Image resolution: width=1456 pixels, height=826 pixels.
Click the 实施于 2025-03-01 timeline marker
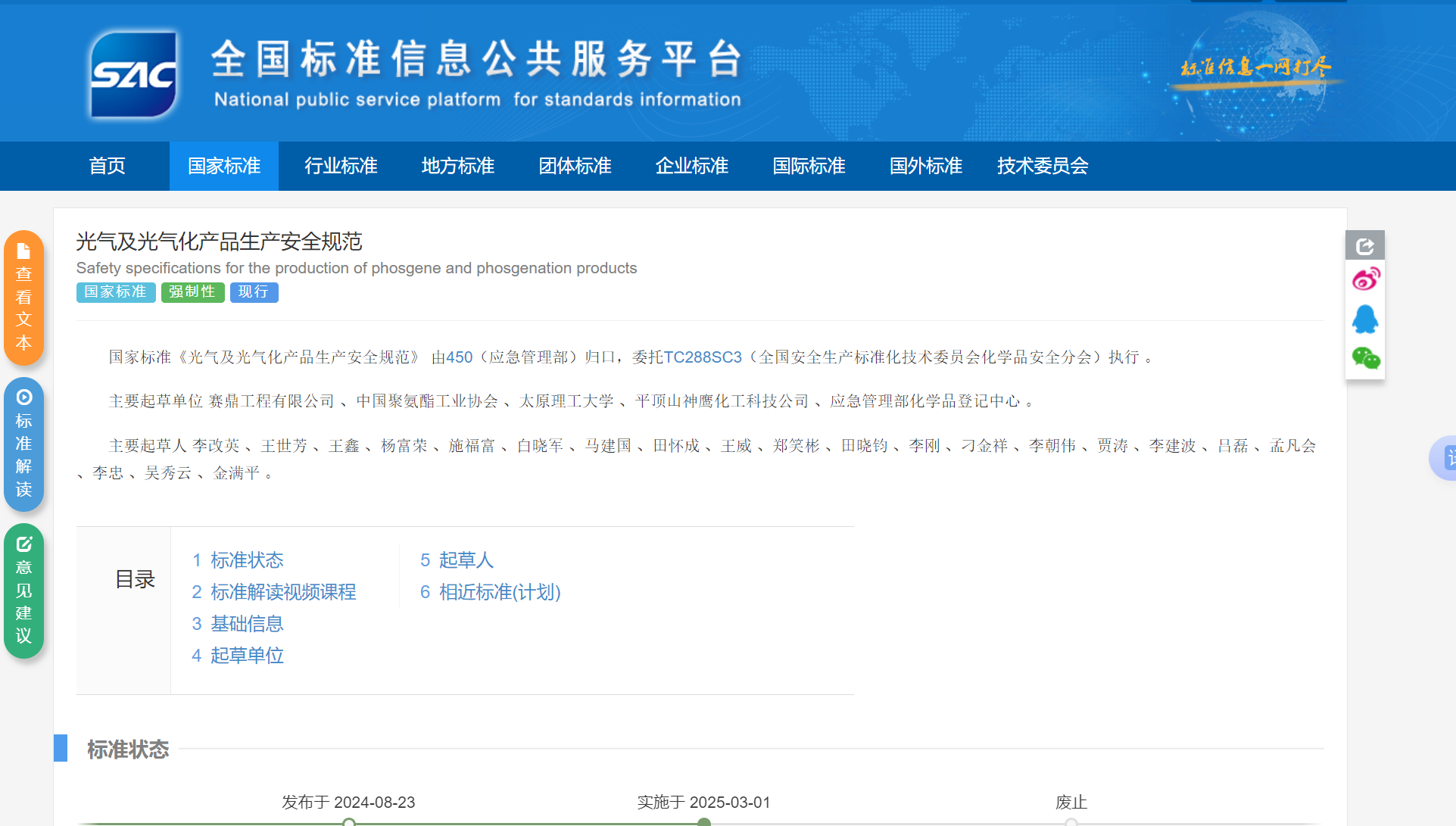pos(704,822)
